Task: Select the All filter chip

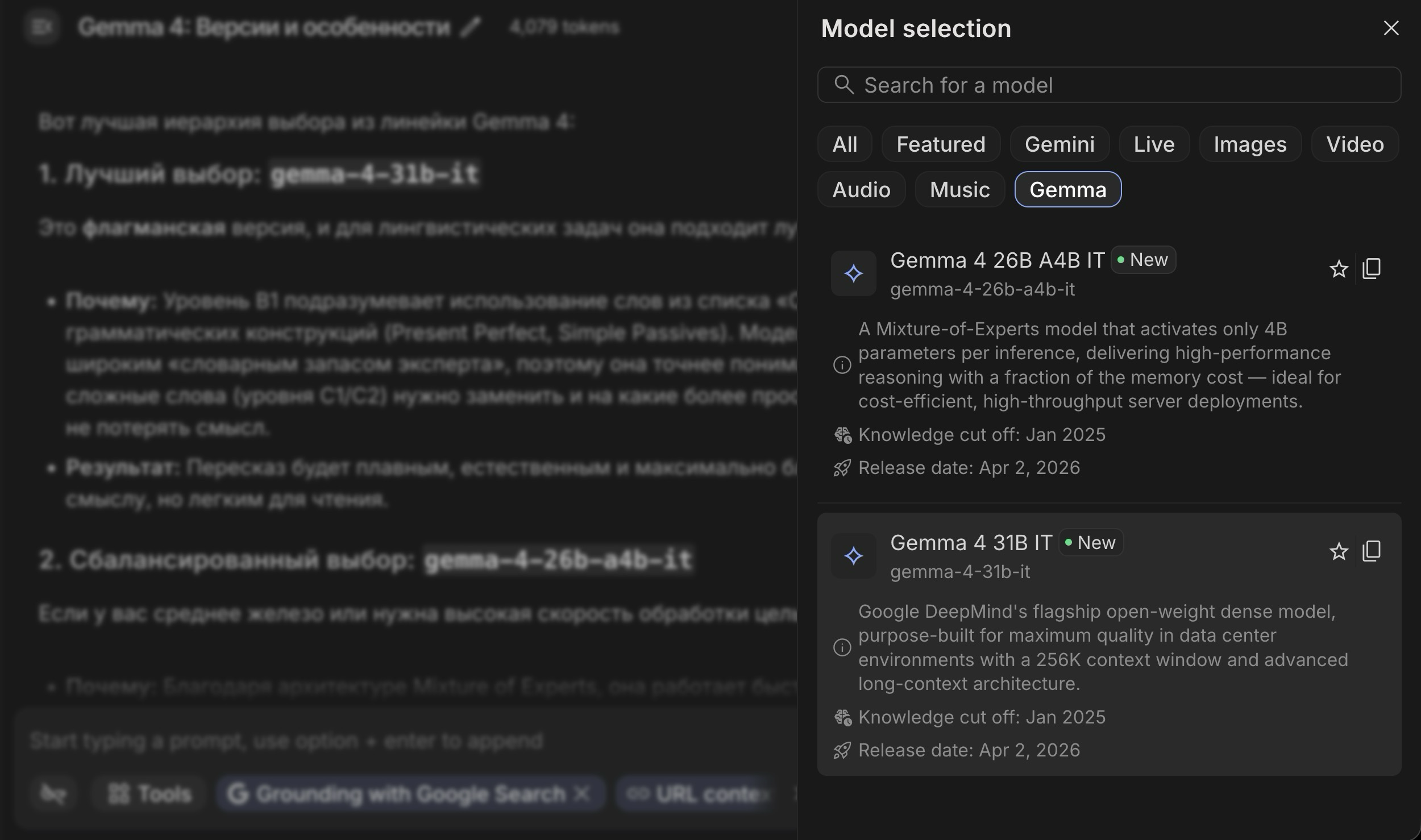Action: tap(845, 144)
